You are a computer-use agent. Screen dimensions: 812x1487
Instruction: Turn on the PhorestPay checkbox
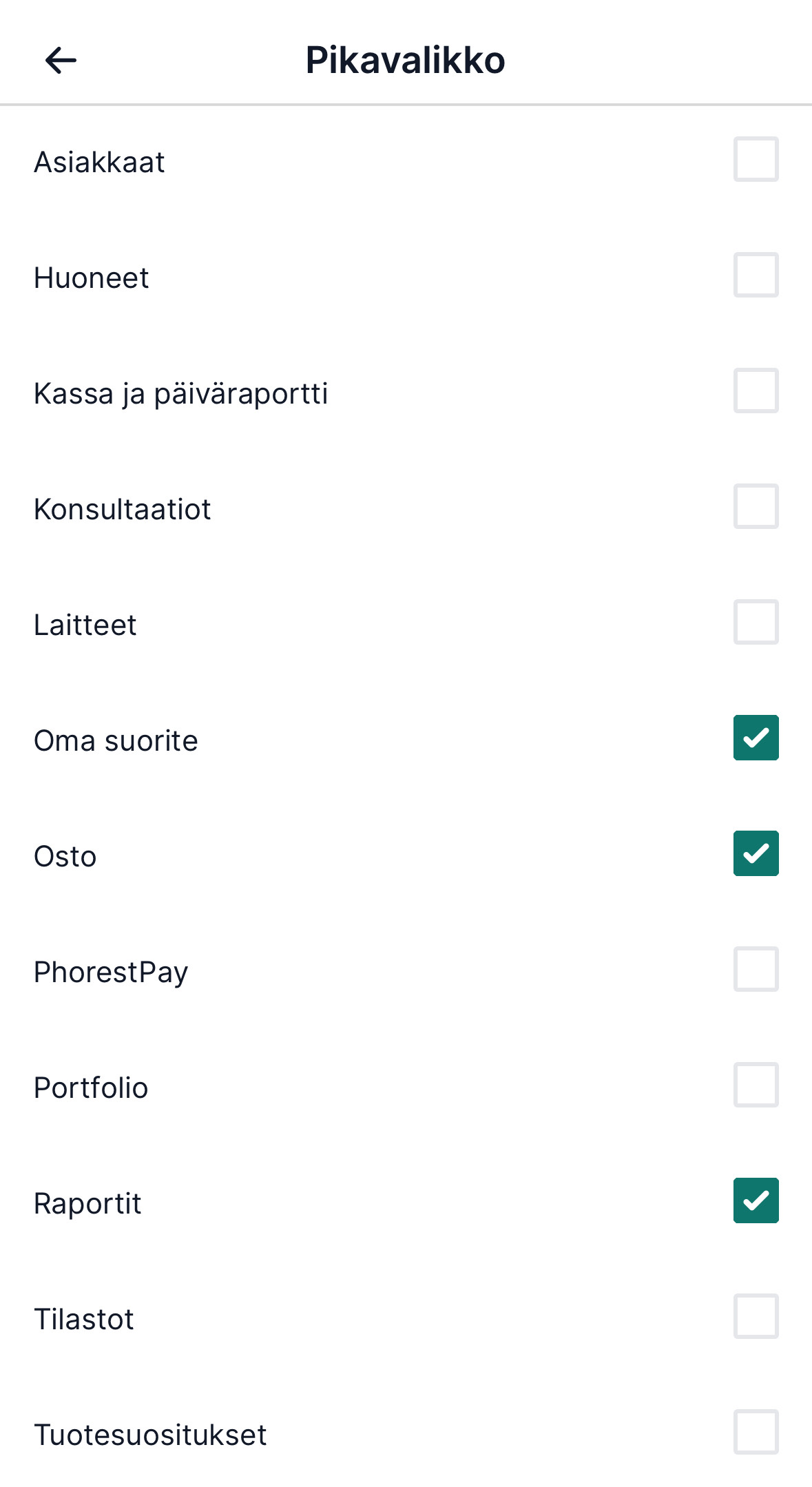pyautogui.click(x=756, y=969)
